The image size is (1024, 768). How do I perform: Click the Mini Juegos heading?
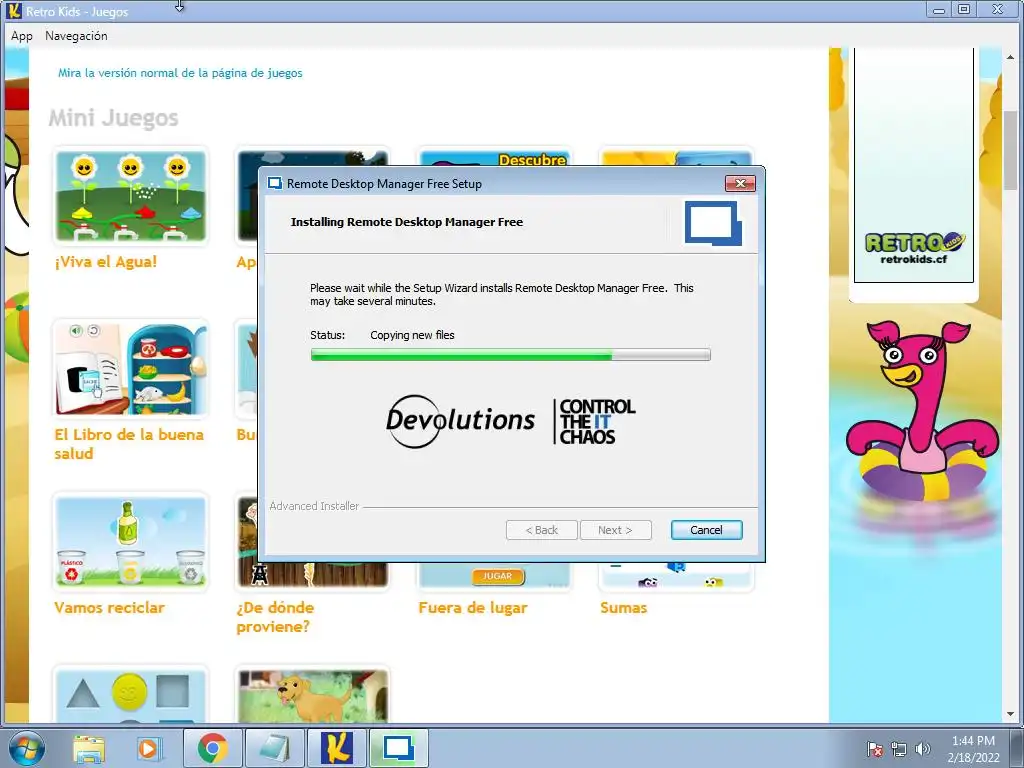click(114, 118)
